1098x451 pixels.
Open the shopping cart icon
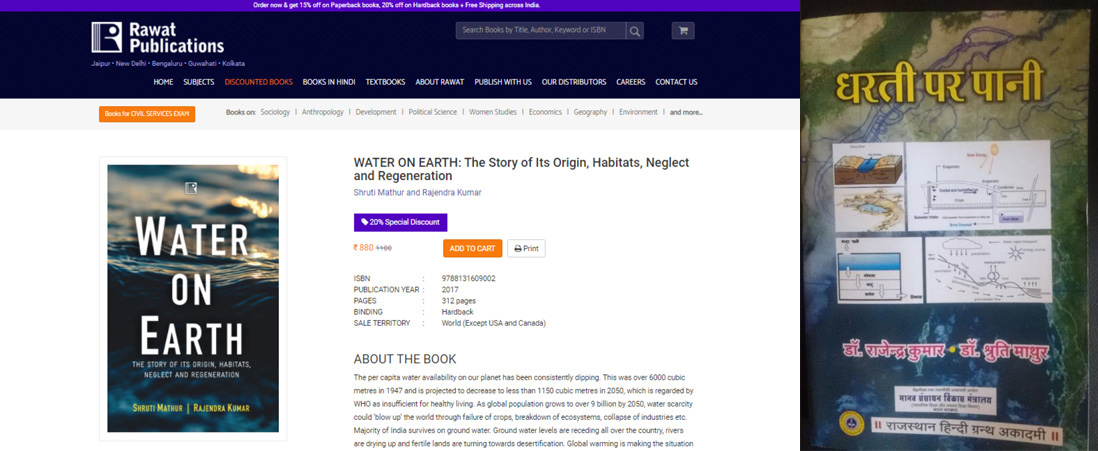click(x=683, y=31)
